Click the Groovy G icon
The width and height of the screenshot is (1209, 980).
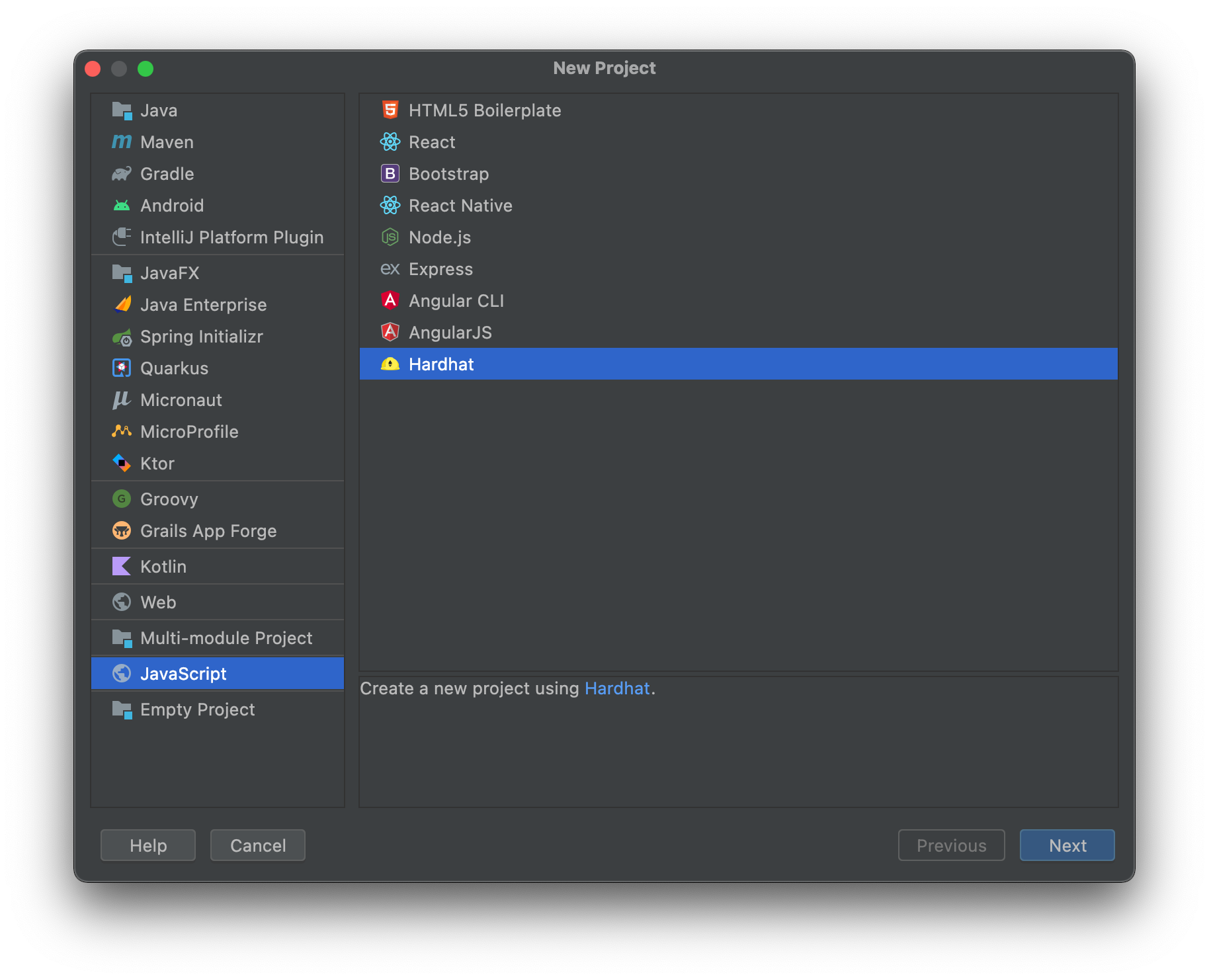point(122,499)
